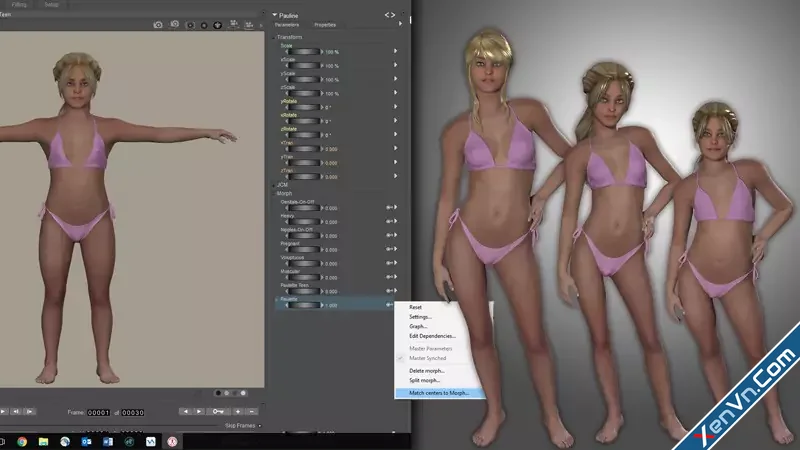Open the zScale parameter options arrow
Viewport: 800px width, 450px height.
click(x=395, y=93)
